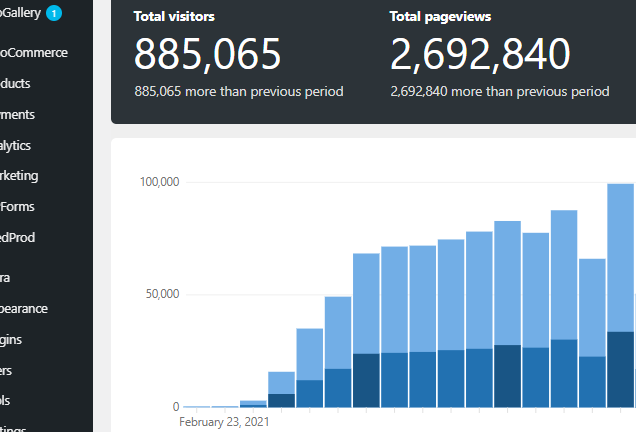Click the Total visitors heading

[174, 17]
